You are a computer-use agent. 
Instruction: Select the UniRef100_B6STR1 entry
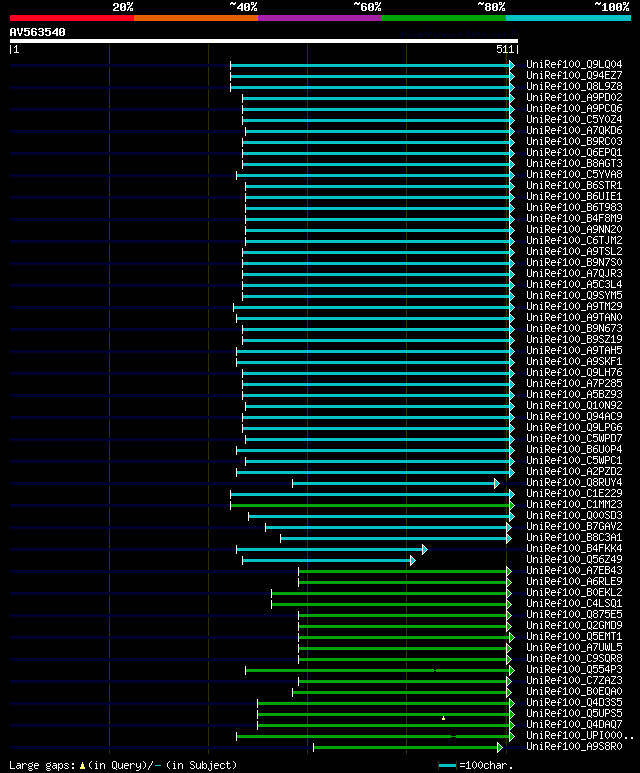[574, 185]
